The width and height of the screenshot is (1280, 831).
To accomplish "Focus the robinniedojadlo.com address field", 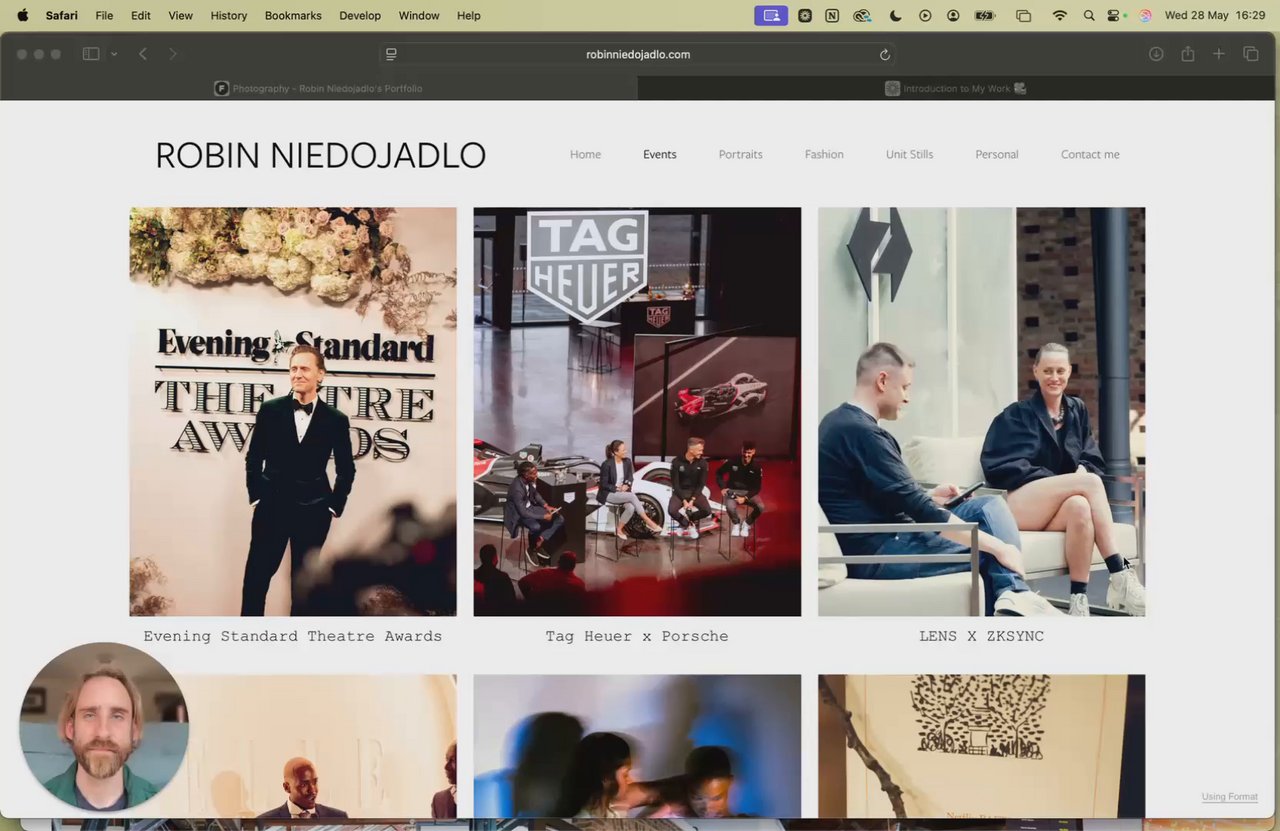I will 637,54.
